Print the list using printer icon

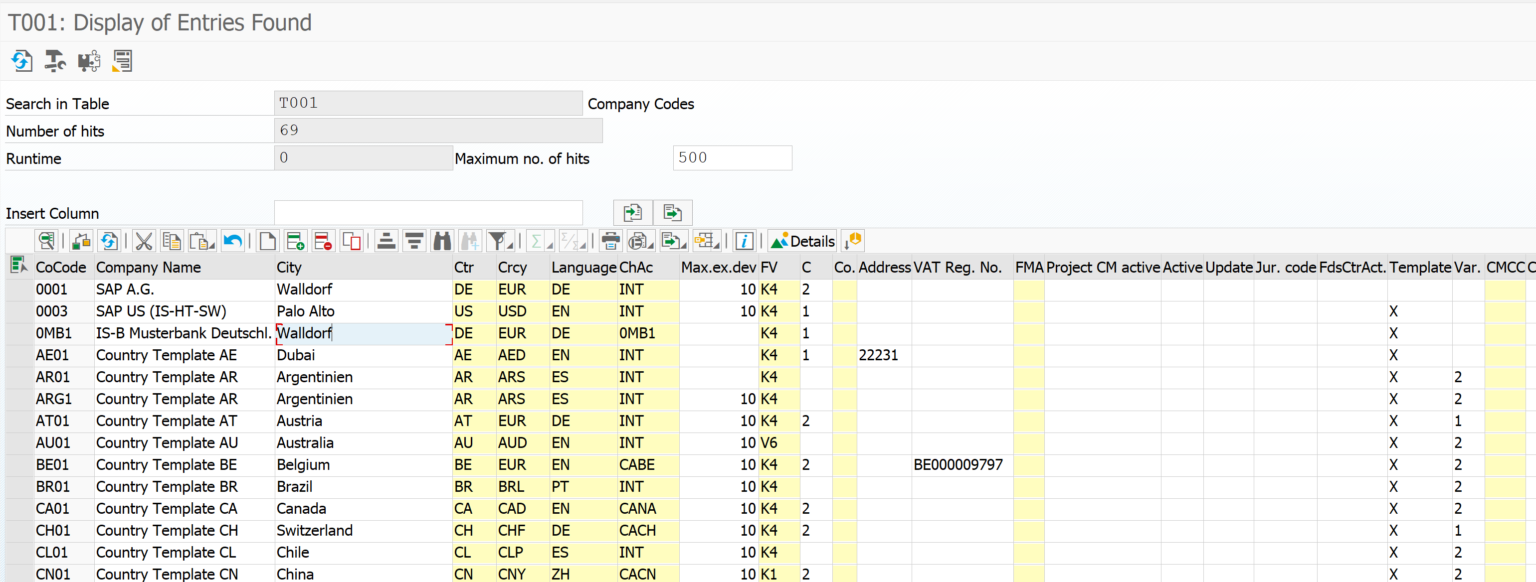click(610, 241)
